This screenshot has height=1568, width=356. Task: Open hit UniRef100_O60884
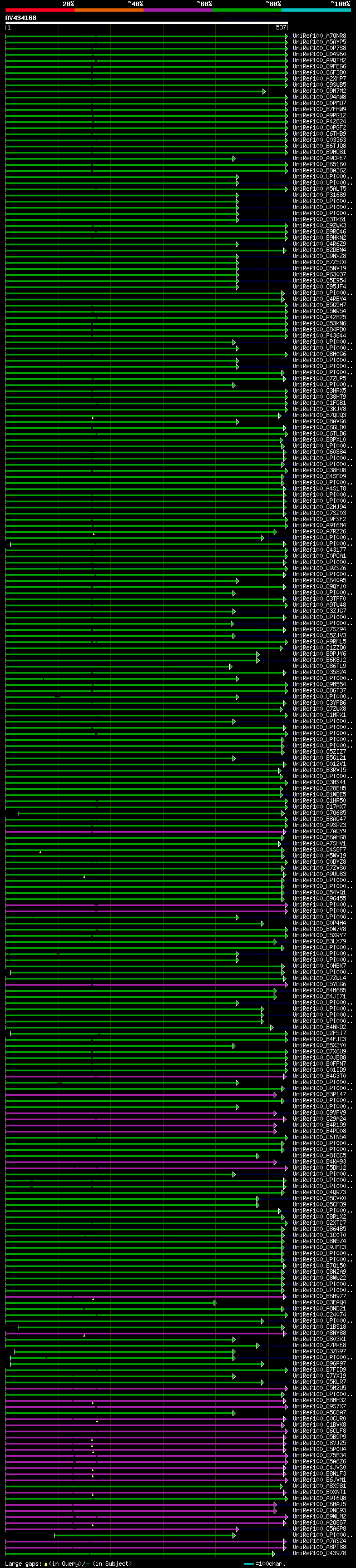click(x=319, y=452)
